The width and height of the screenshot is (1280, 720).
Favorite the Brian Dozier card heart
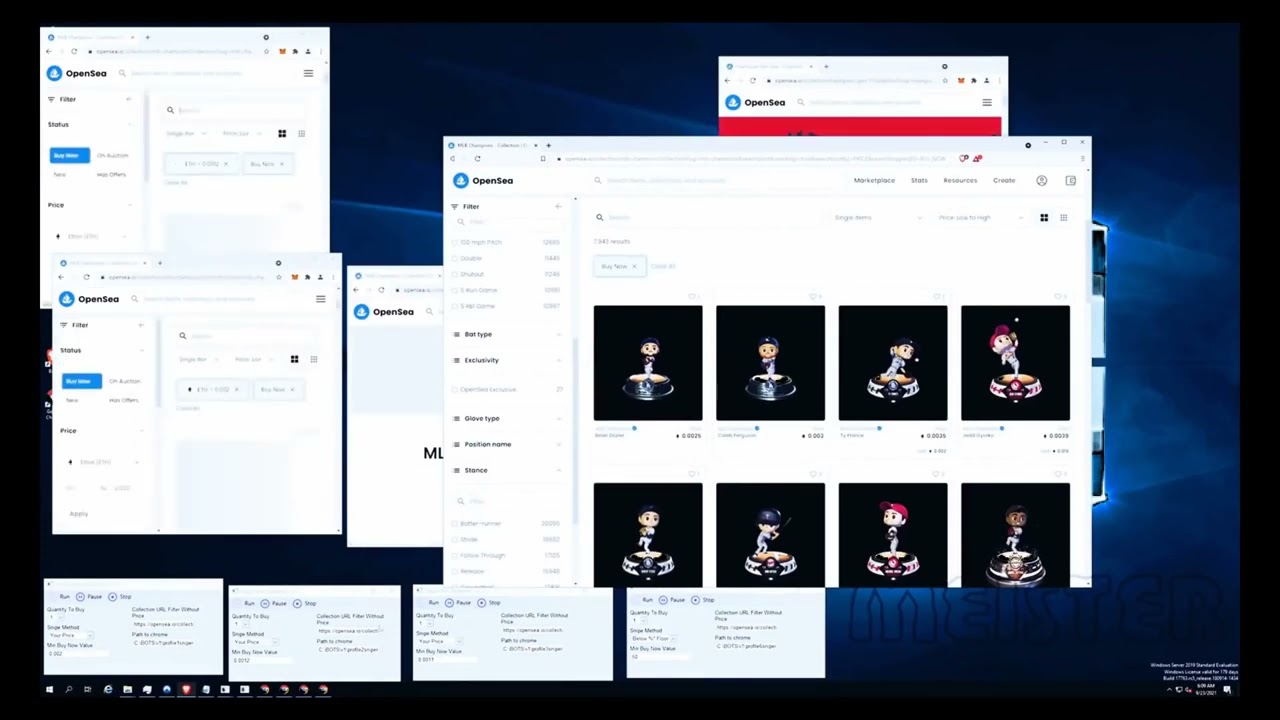click(694, 296)
